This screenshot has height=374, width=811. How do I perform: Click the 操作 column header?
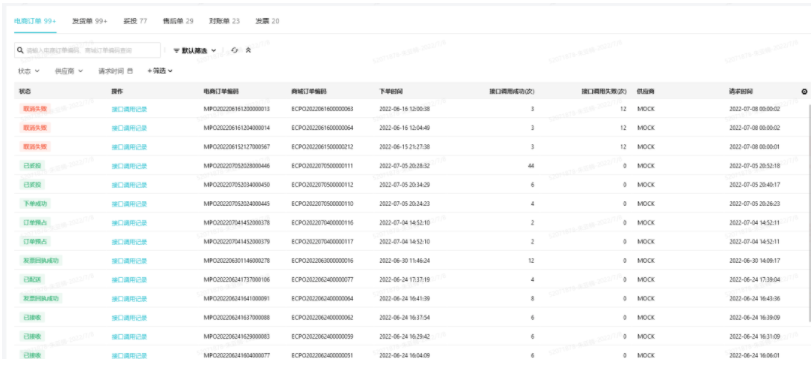117,92
